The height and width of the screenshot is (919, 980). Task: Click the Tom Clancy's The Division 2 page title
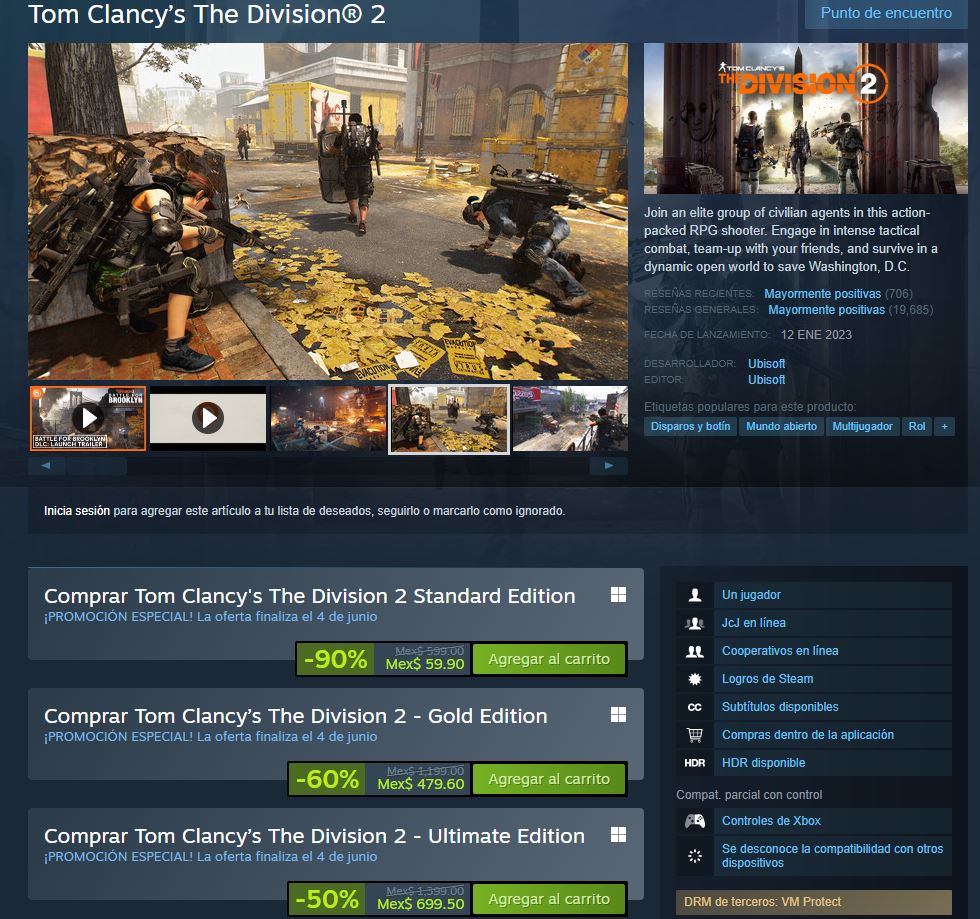(207, 14)
